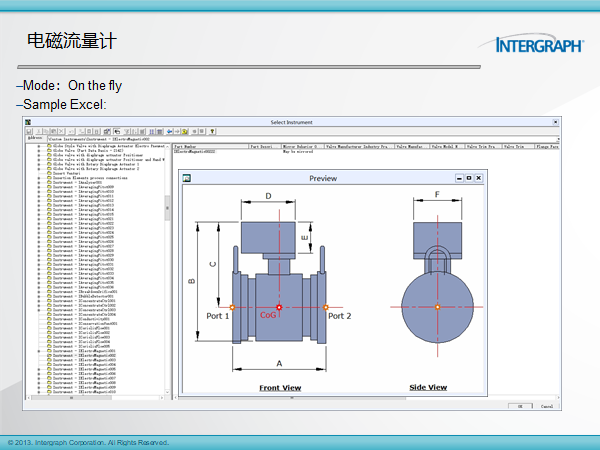Close the Select Instrument window

556,122
